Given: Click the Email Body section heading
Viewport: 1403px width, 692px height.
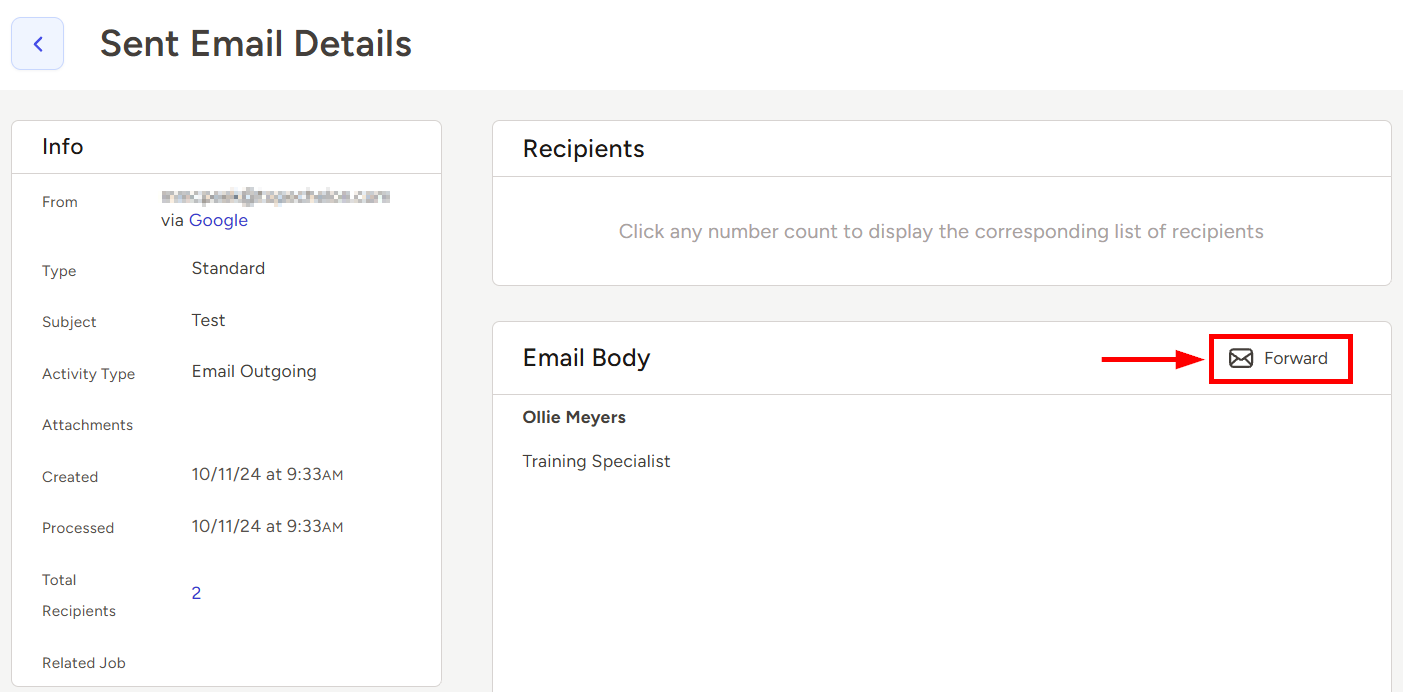Looking at the screenshot, I should [x=587, y=358].
